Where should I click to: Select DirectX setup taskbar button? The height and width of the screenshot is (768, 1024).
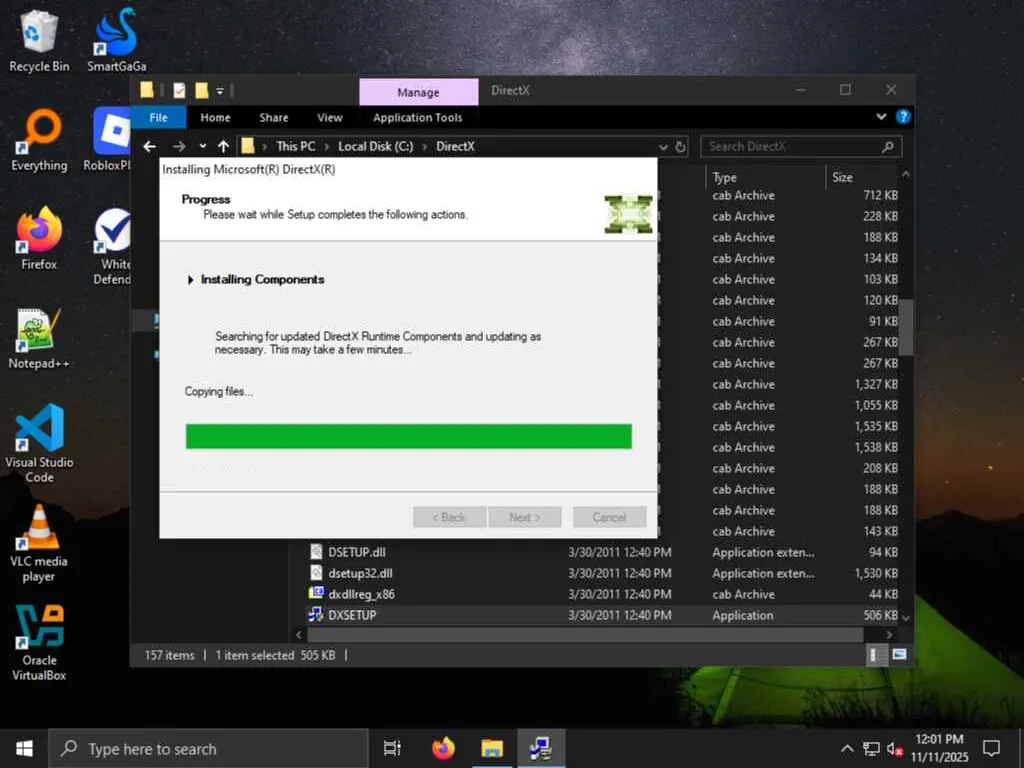[541, 748]
